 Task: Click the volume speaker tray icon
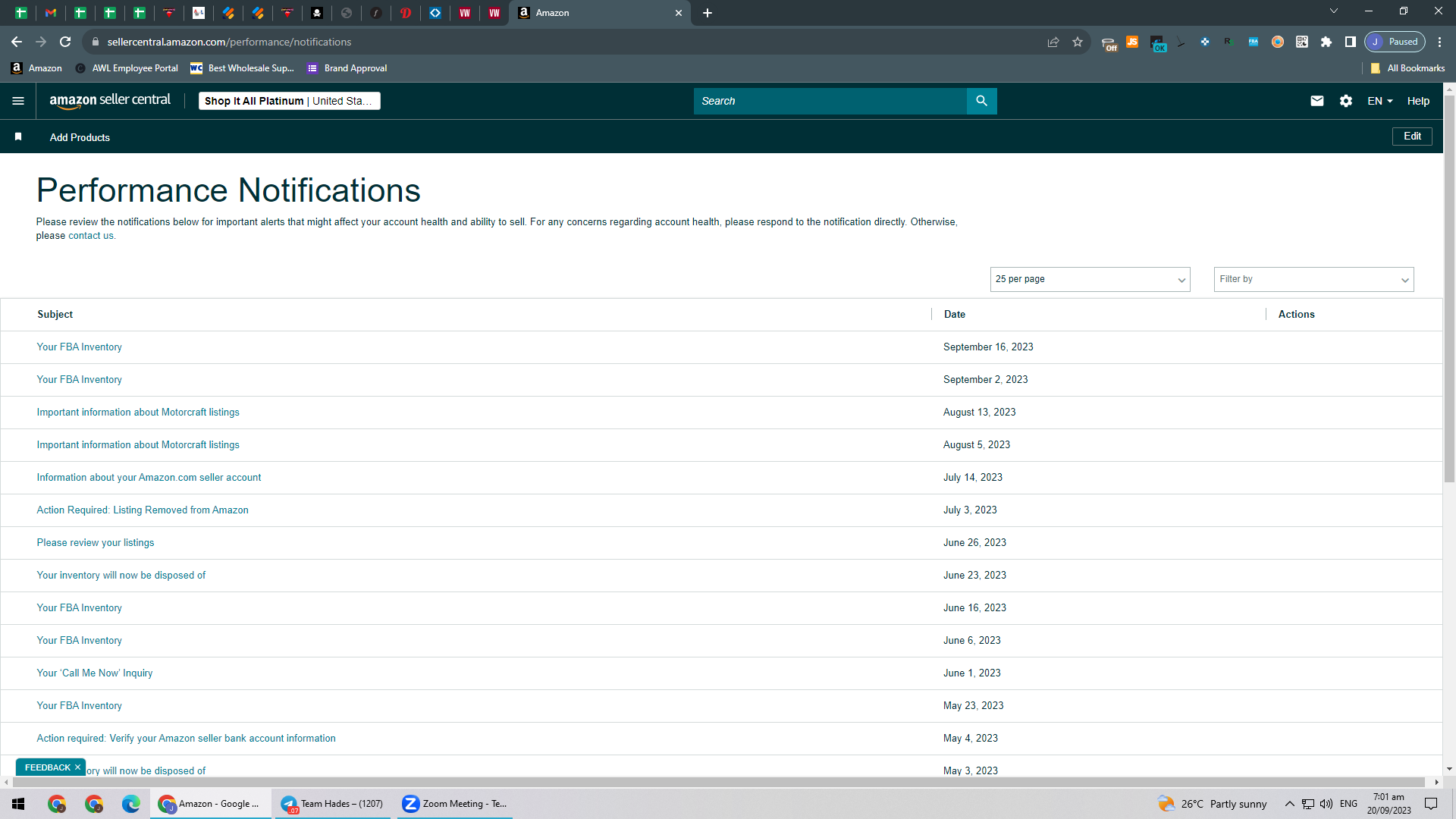click(1326, 804)
